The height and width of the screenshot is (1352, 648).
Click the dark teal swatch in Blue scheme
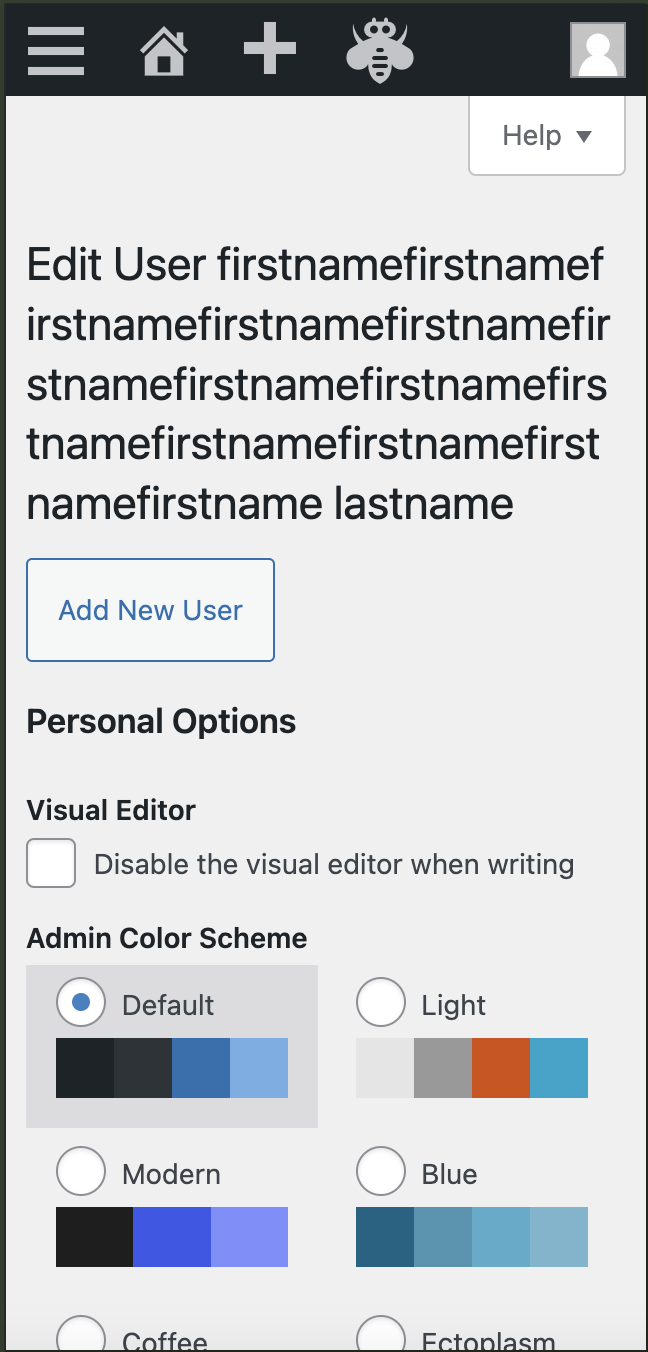[x=385, y=1237]
